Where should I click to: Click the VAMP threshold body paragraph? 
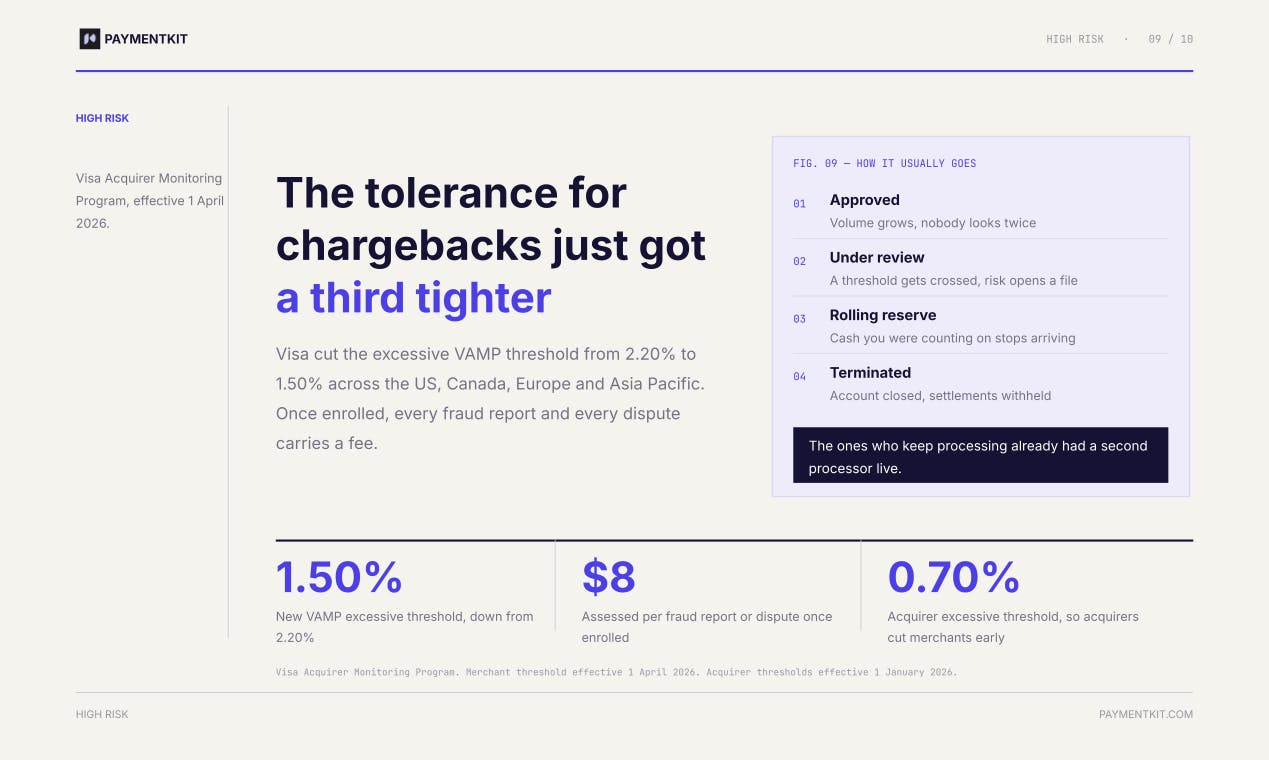point(491,398)
